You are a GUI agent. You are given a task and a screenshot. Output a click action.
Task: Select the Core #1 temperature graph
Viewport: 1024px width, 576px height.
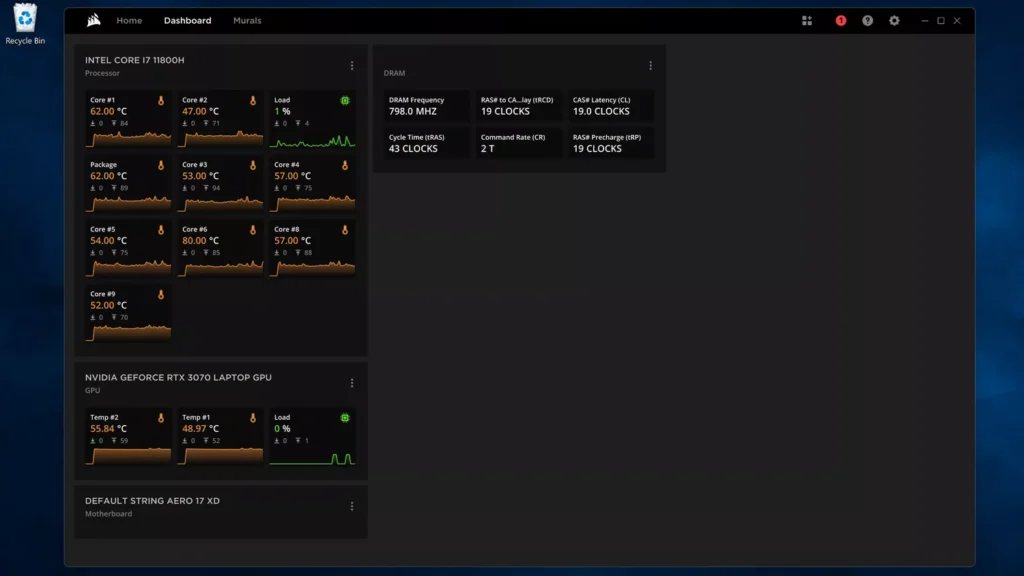(129, 138)
